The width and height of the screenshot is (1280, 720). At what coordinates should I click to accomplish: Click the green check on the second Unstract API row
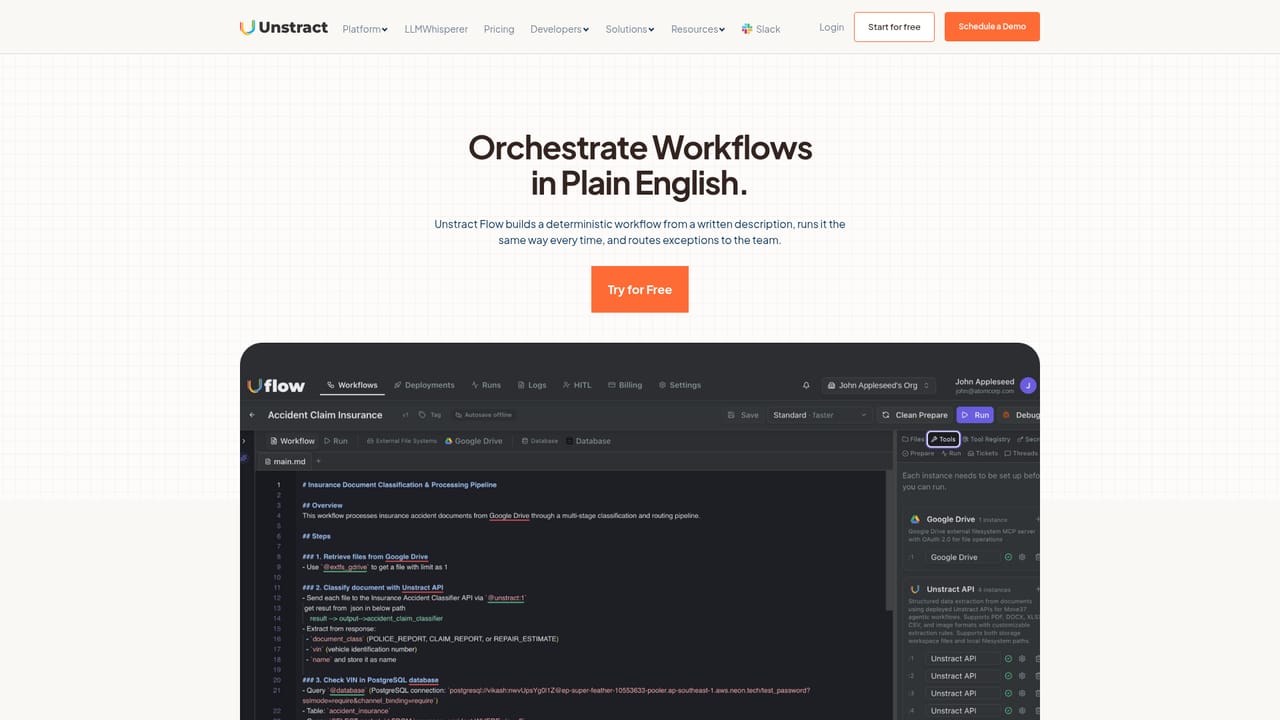coord(1008,676)
